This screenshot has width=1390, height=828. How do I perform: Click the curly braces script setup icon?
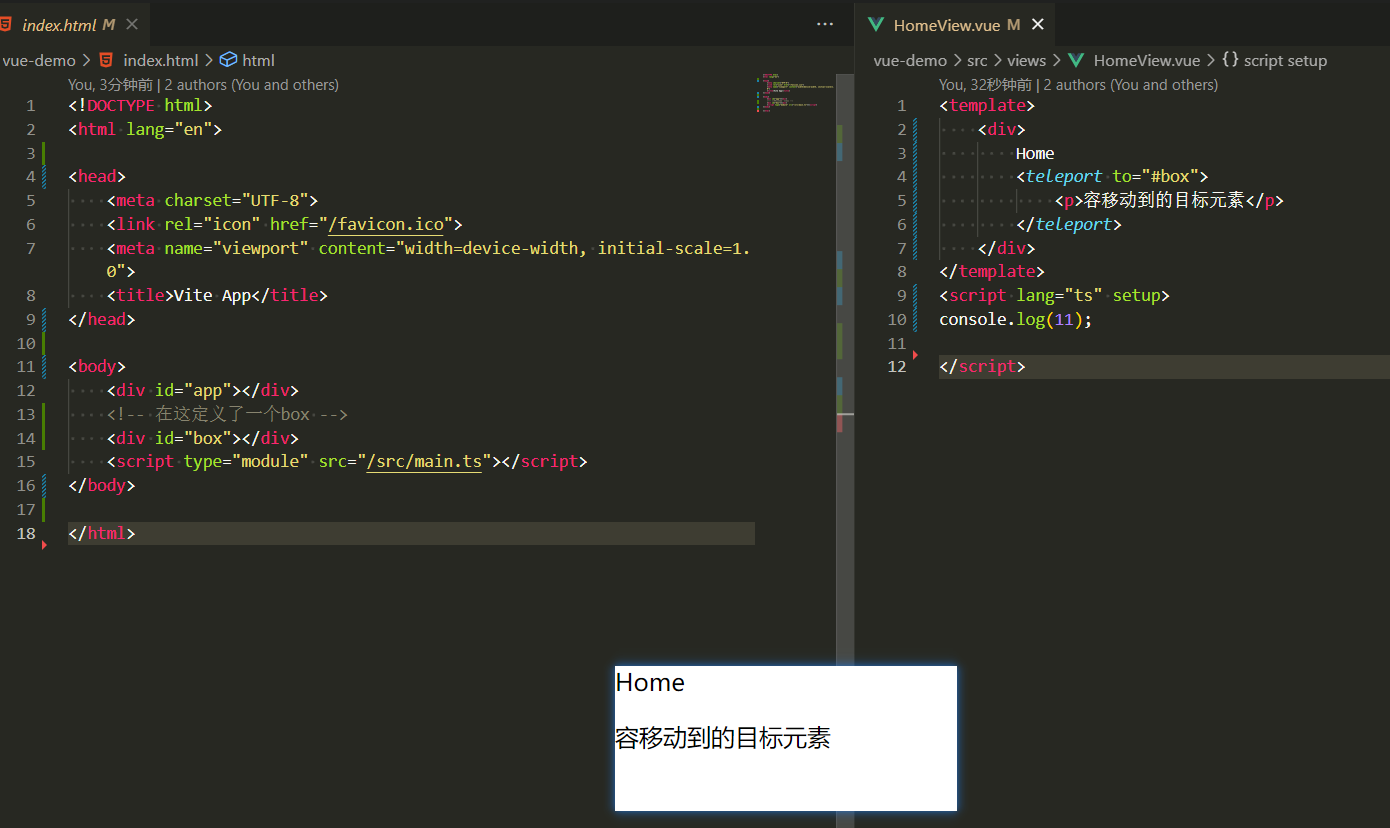(1230, 60)
